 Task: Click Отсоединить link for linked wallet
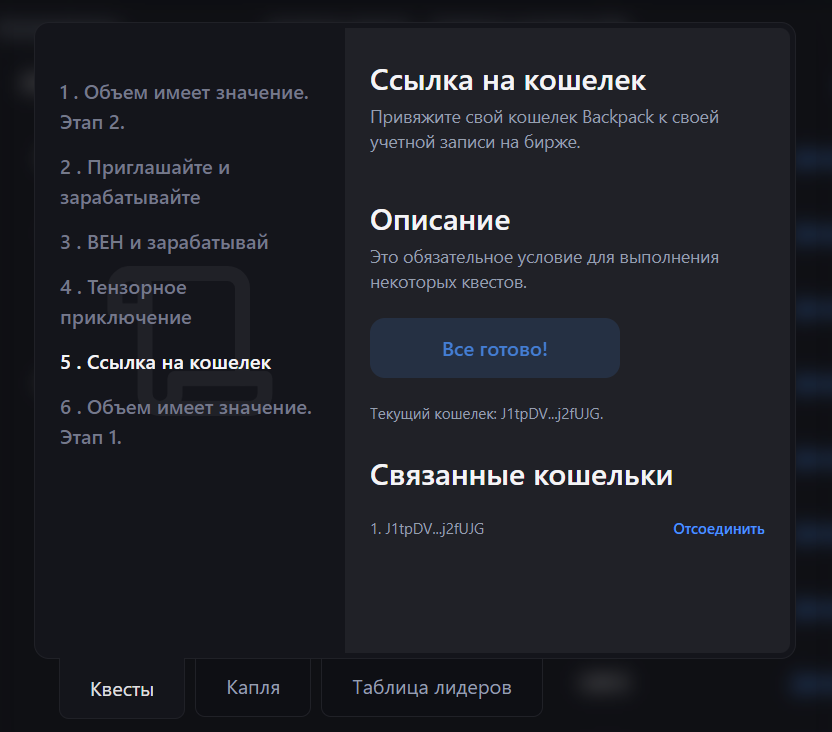pos(718,529)
